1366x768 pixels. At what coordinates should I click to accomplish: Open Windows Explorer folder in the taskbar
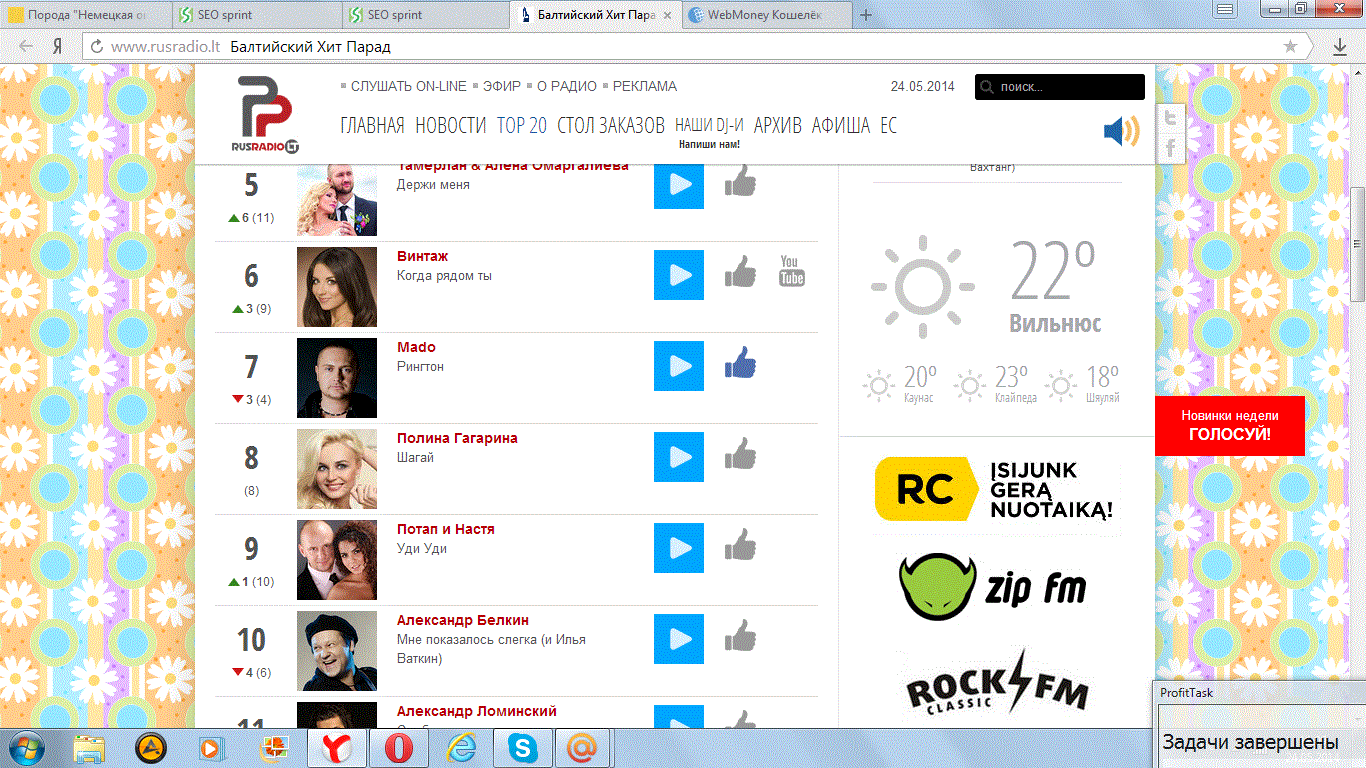pos(89,748)
